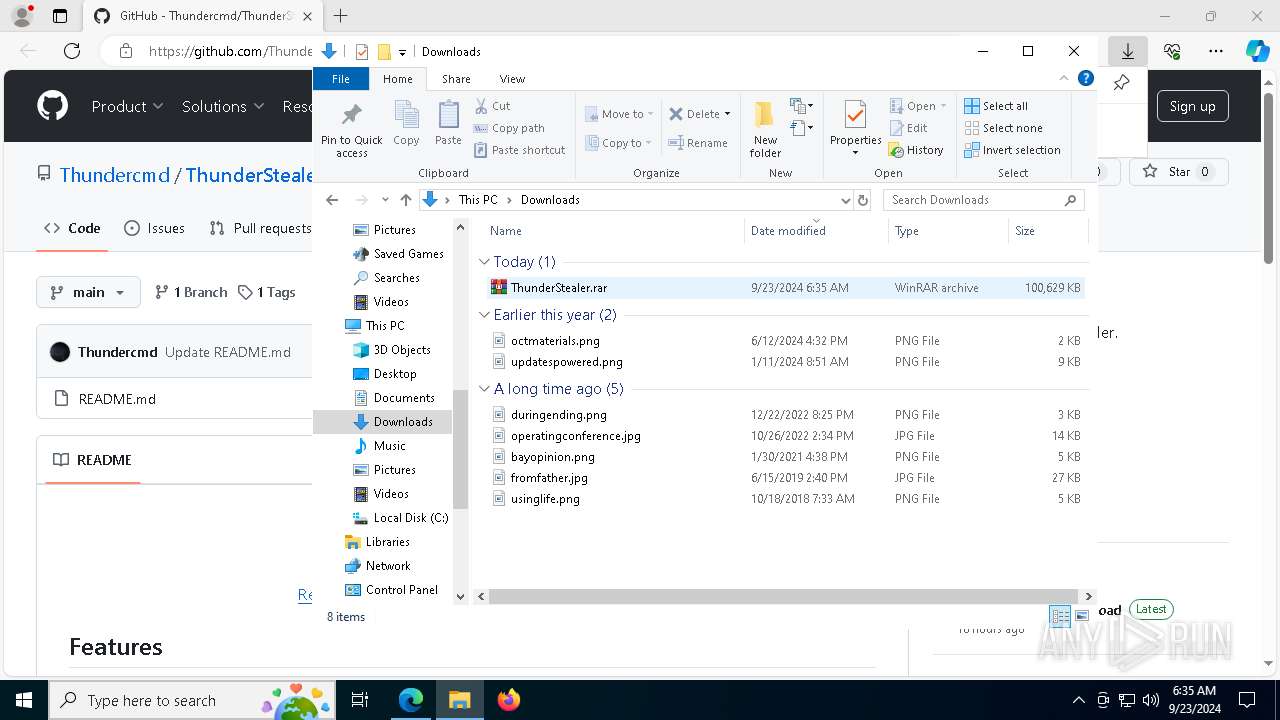Select Saved Games in navigation pane

398,254
